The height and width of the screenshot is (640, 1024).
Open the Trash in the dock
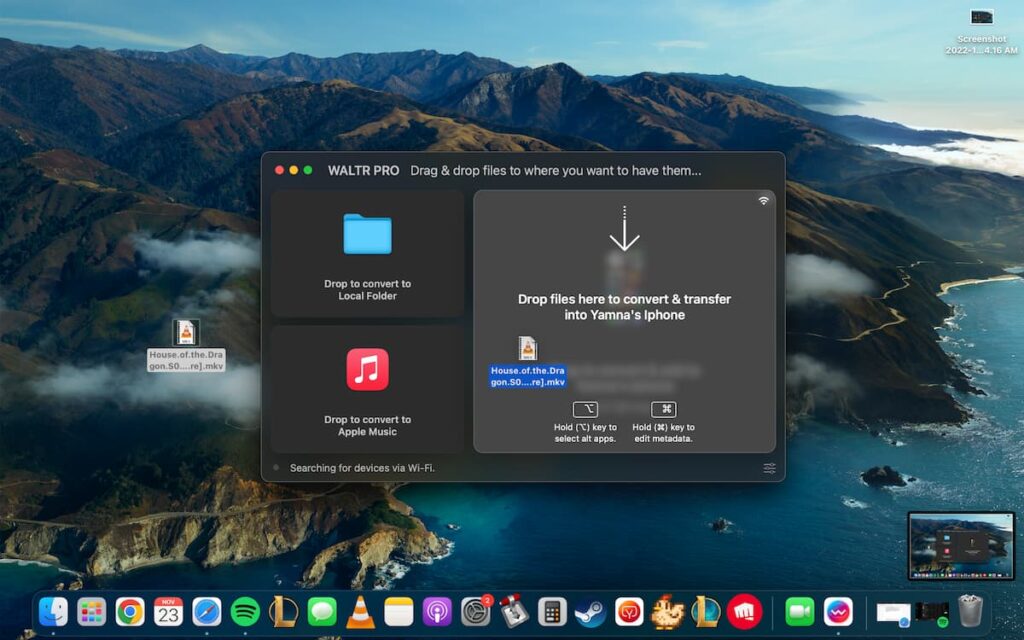[x=970, y=611]
